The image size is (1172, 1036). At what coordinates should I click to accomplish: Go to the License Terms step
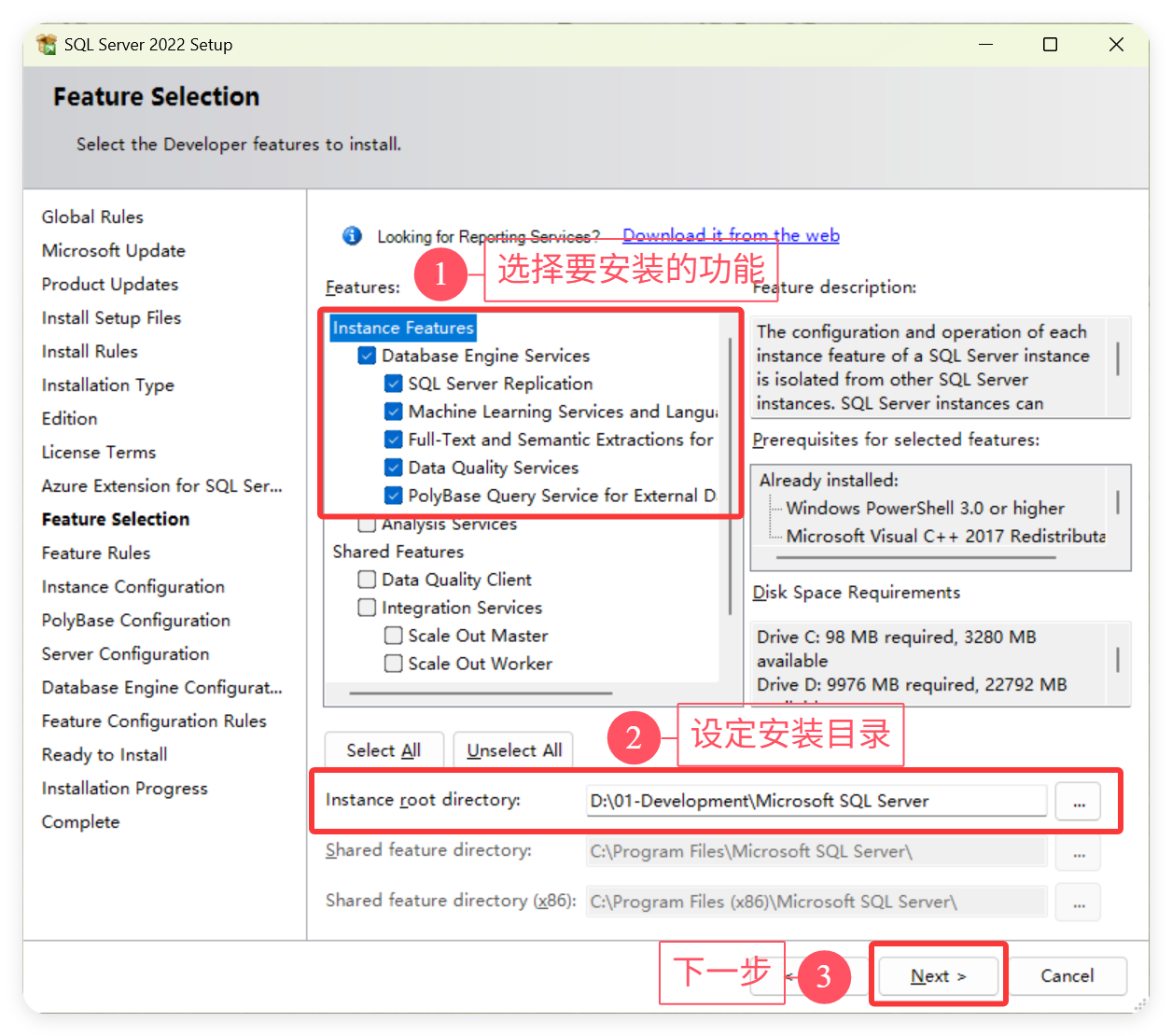[99, 452]
